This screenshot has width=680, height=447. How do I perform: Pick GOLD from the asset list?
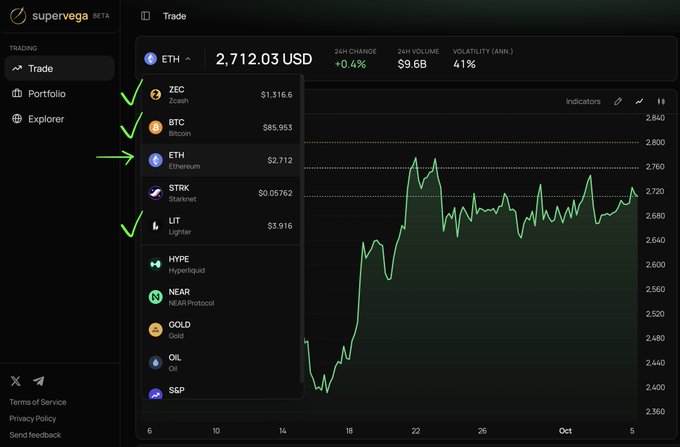click(221, 330)
